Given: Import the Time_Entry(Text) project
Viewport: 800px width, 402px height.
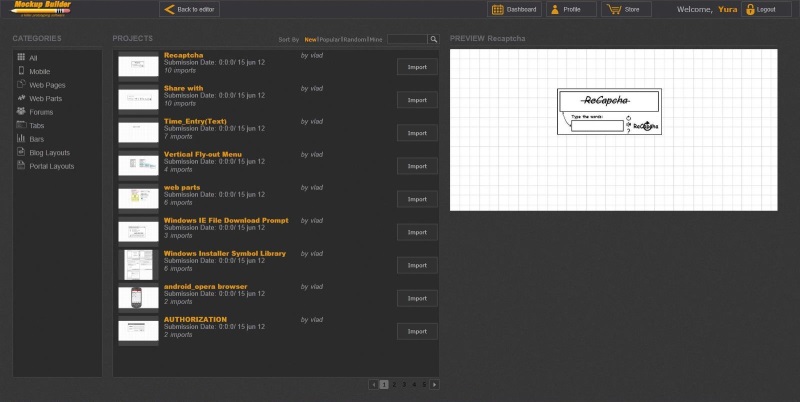Looking at the screenshot, I should pyautogui.click(x=417, y=133).
